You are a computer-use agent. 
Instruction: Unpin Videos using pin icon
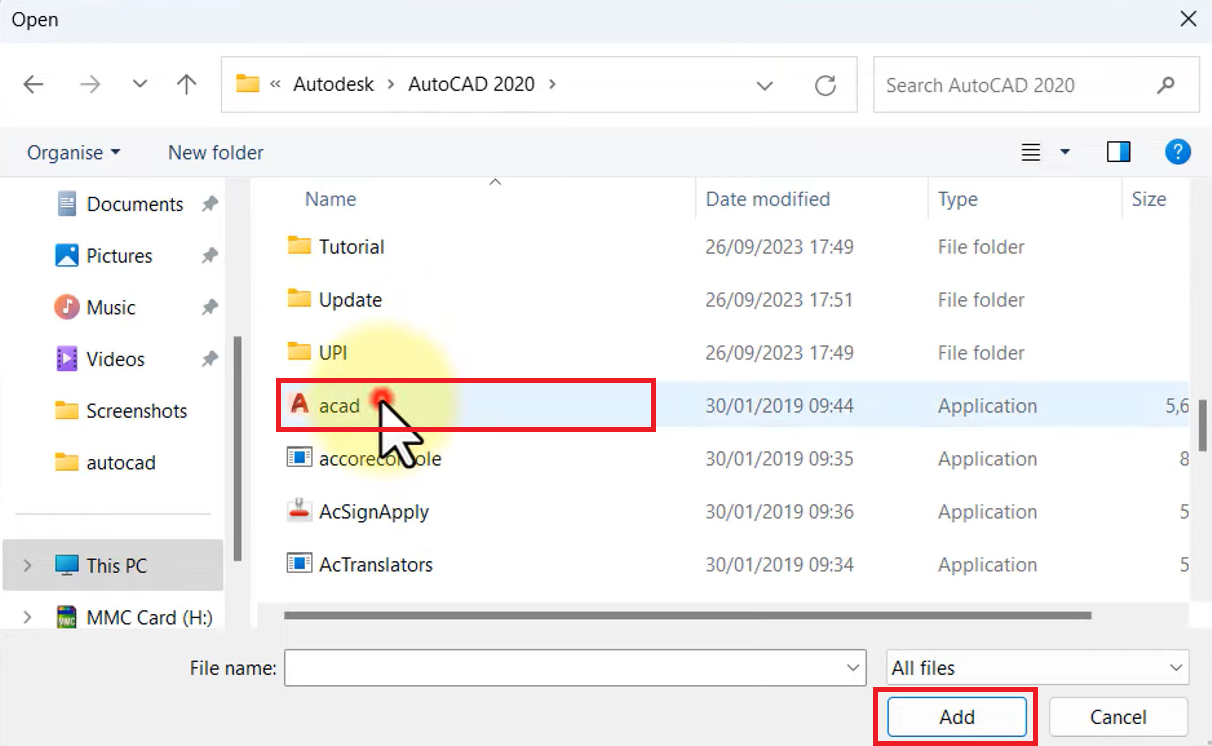(209, 359)
